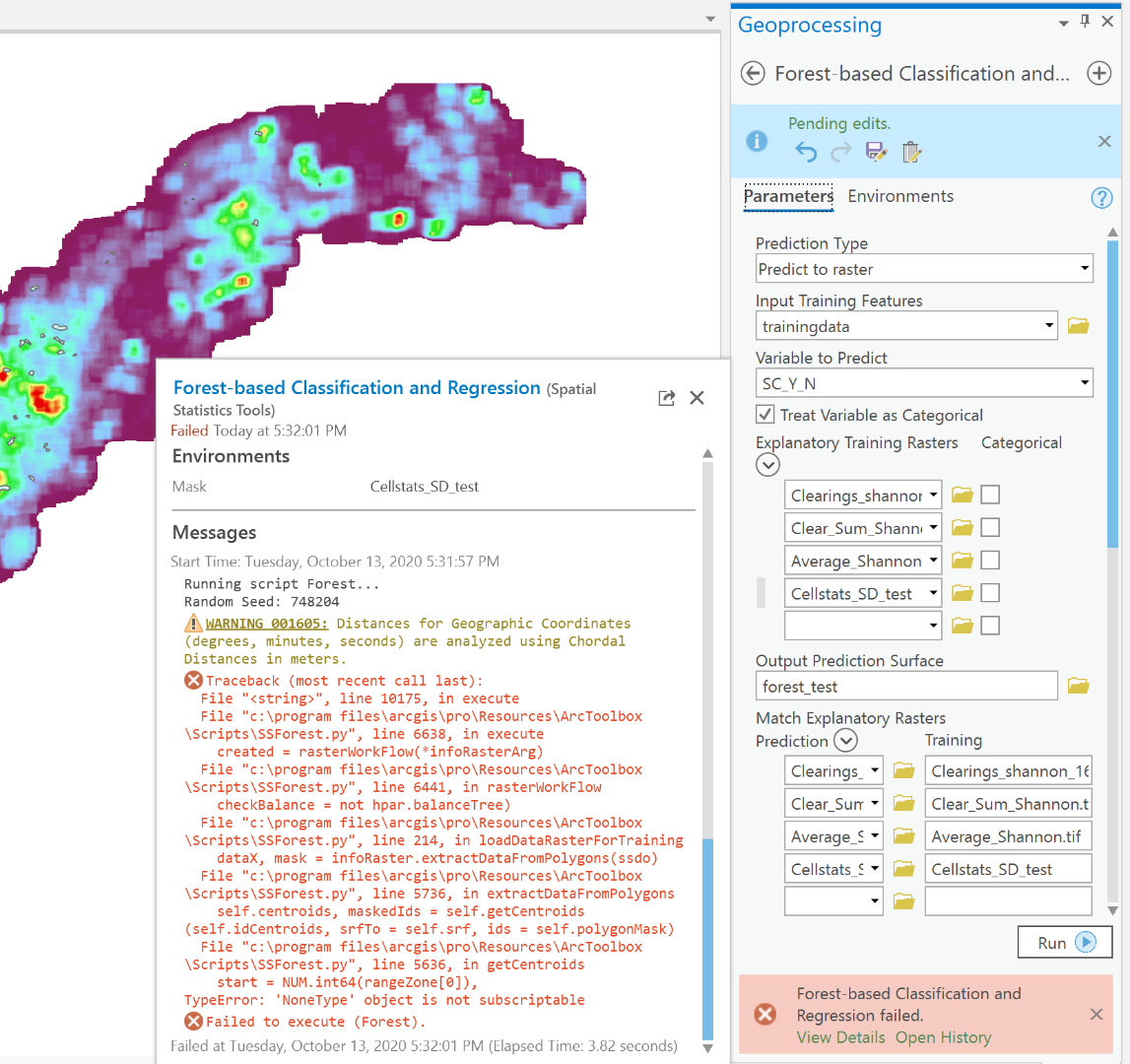This screenshot has height=1064, width=1130.
Task: Open WARNING 001605 help link
Action: point(267,624)
